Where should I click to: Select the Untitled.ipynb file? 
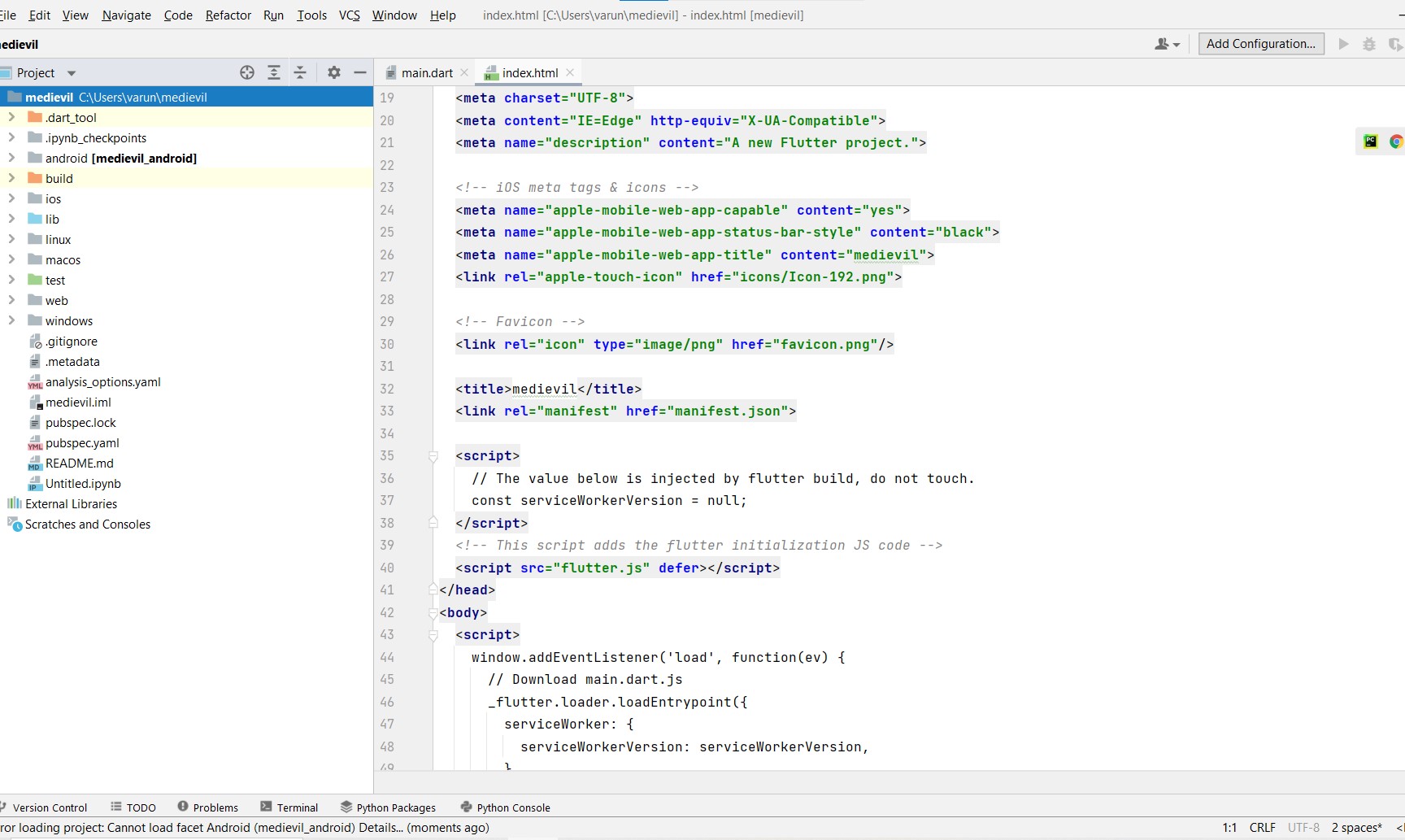point(83,484)
